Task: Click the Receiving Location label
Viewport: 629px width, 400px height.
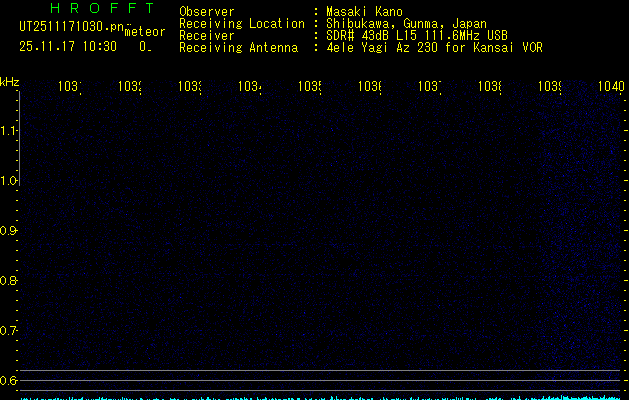Action: pyautogui.click(x=241, y=24)
